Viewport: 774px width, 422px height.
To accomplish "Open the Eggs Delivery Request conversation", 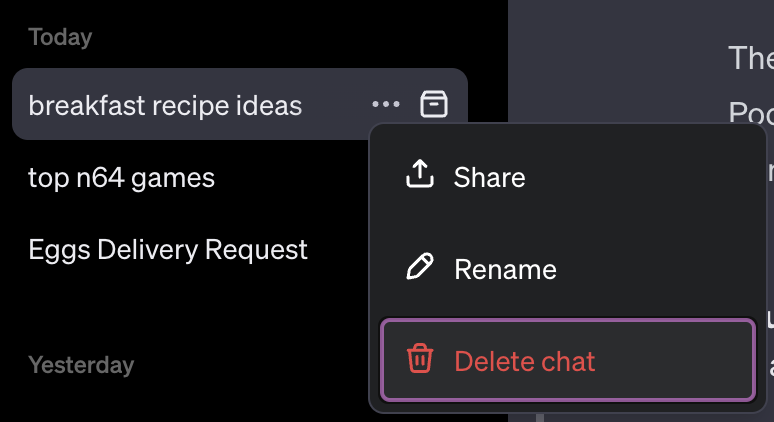I will (168, 250).
